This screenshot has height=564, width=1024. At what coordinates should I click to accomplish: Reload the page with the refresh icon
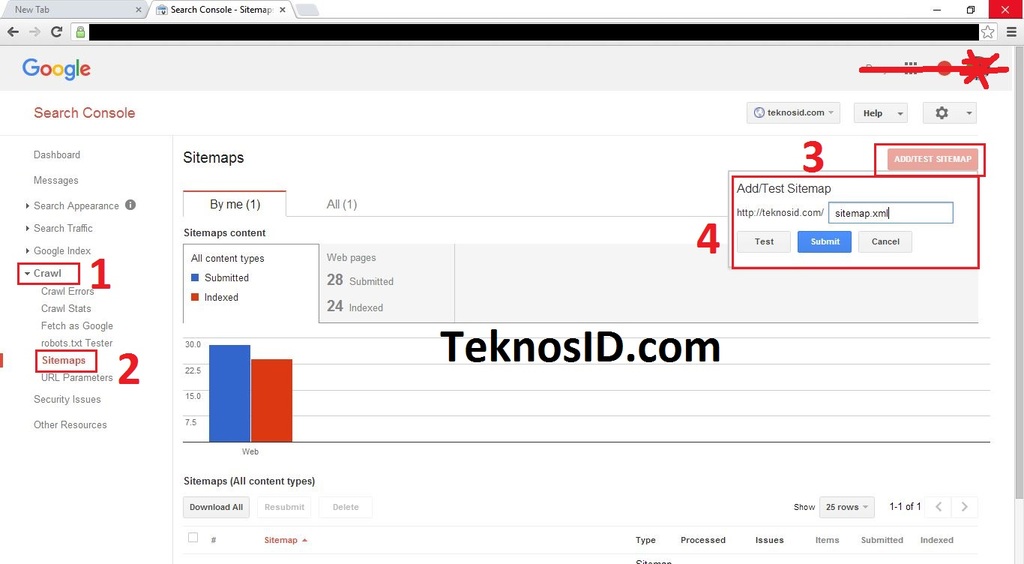click(x=56, y=31)
